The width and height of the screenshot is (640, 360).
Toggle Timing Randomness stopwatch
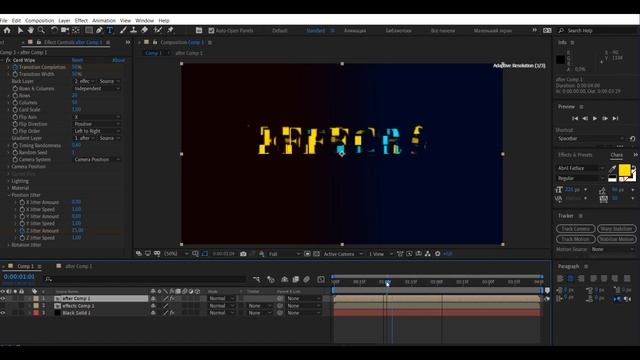coord(15,145)
